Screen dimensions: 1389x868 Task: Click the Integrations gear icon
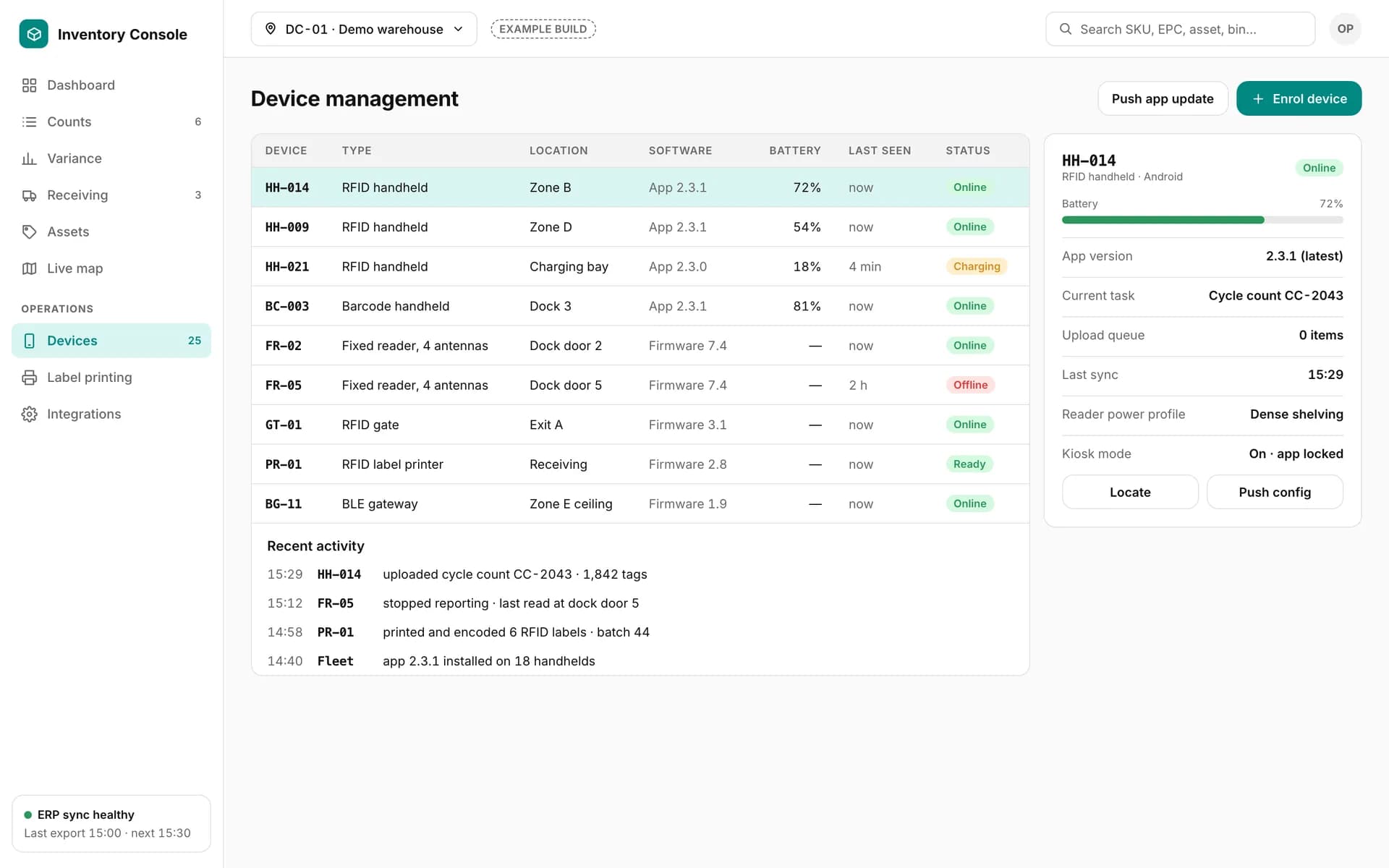[29, 414]
